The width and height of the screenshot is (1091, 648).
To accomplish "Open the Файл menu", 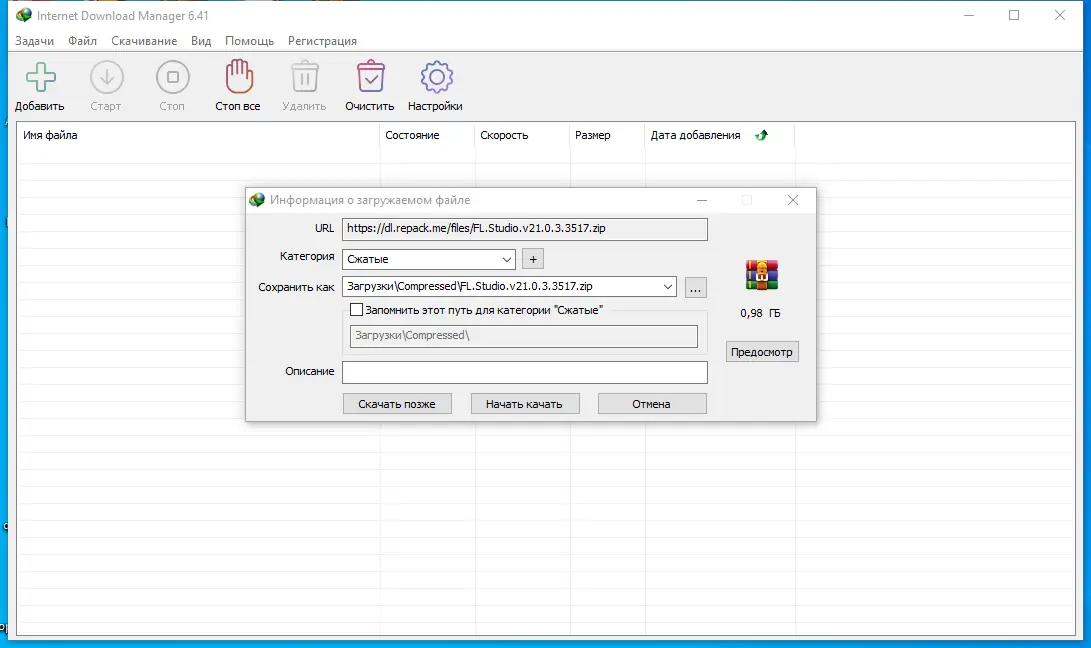I will click(82, 41).
